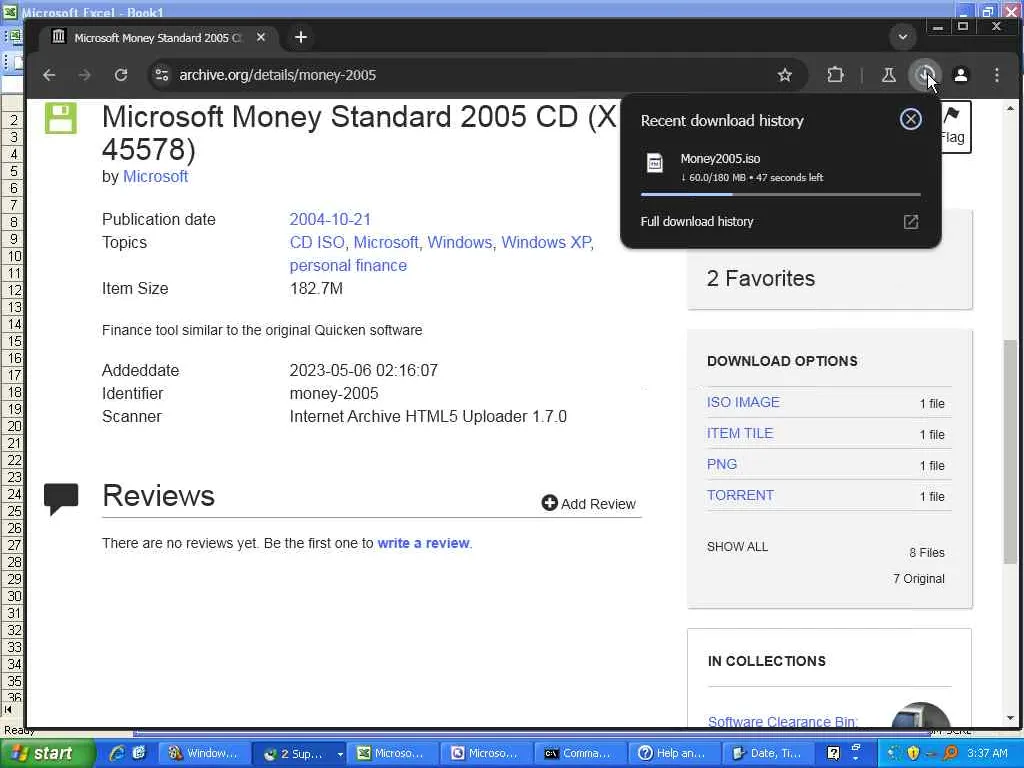
Task: Open the personal finance topic link
Action: coord(348,266)
